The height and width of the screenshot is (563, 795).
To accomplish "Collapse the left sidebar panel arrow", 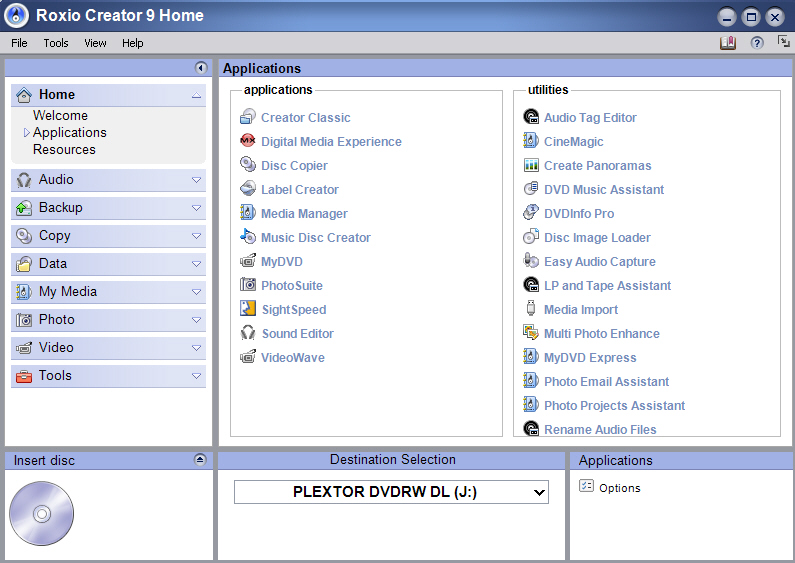I will click(201, 68).
